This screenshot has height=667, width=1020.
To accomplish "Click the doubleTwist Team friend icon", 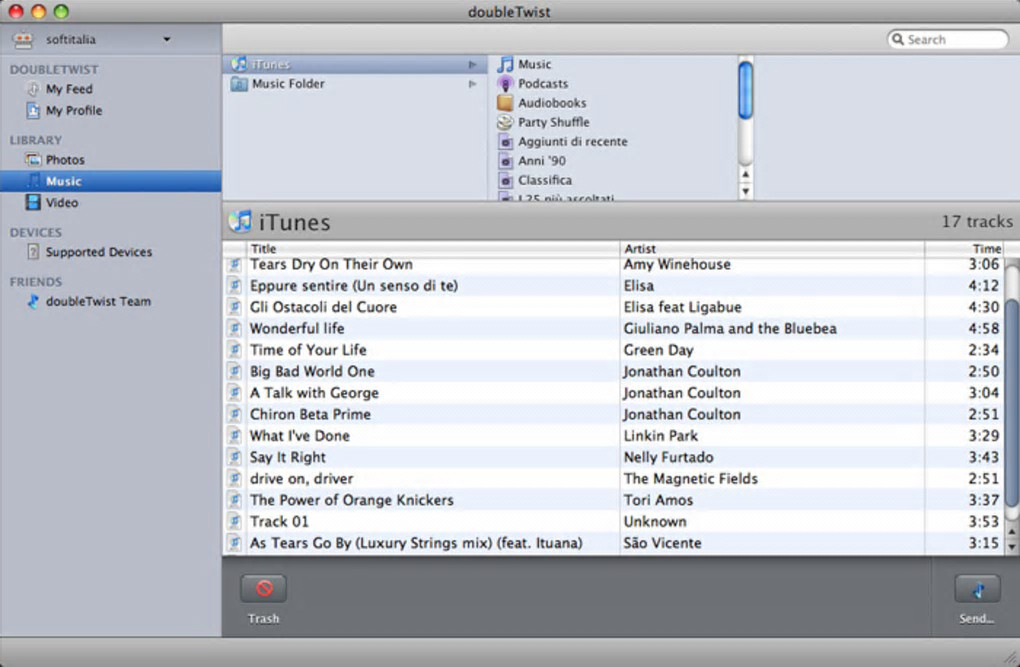I will (x=33, y=301).
